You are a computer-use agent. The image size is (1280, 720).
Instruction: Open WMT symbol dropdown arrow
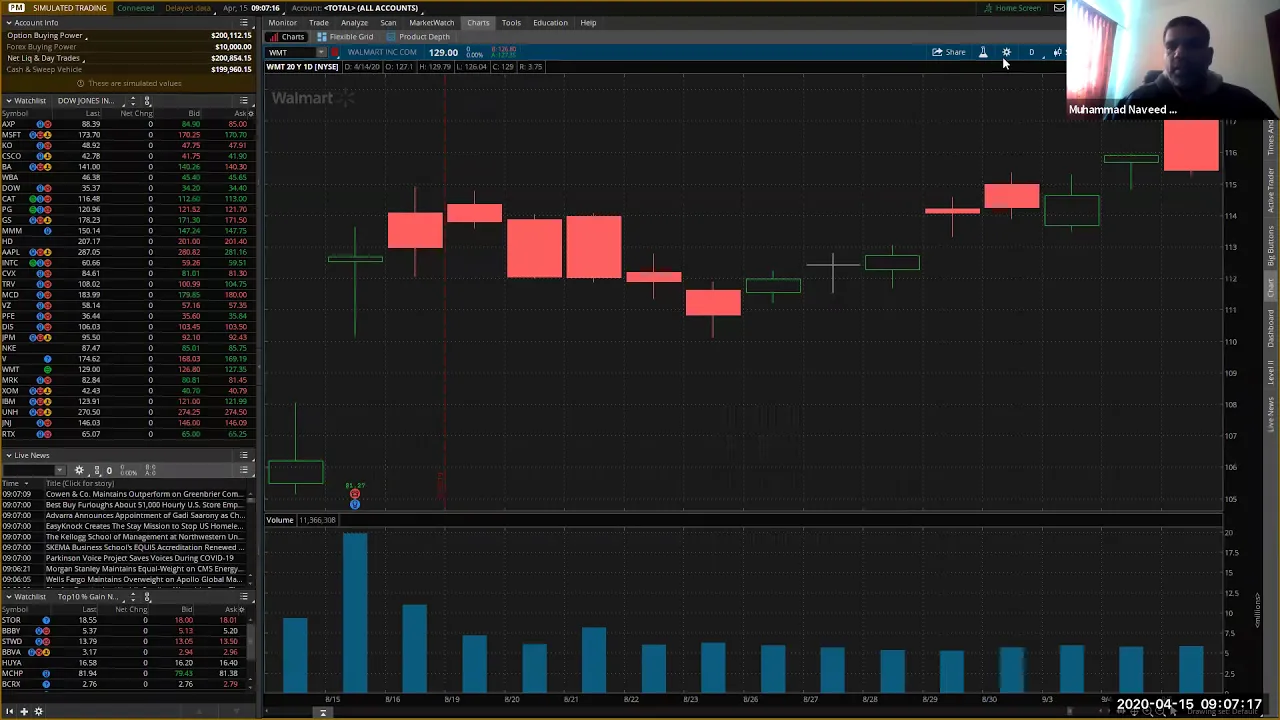[320, 52]
